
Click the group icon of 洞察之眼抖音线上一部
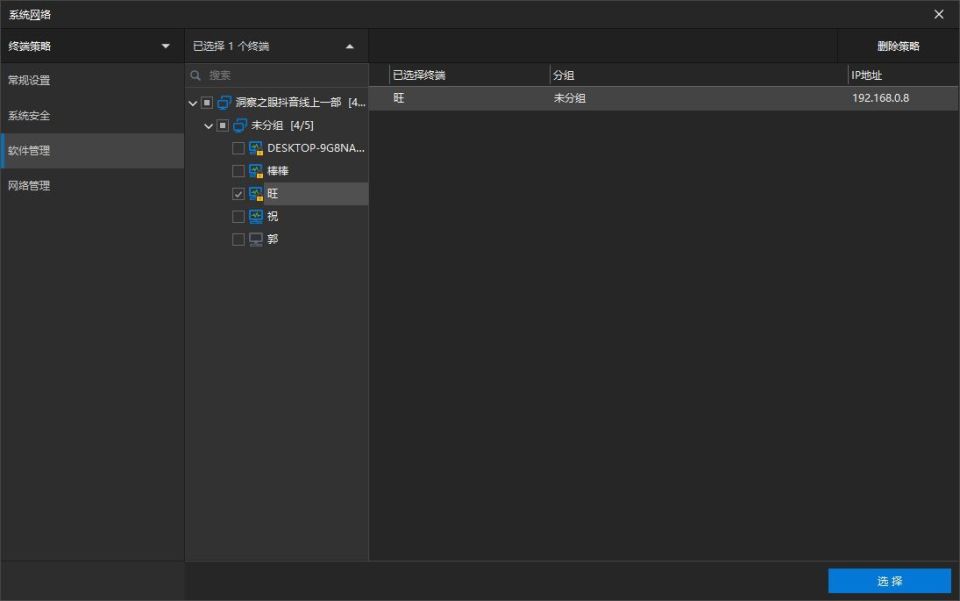(x=224, y=102)
